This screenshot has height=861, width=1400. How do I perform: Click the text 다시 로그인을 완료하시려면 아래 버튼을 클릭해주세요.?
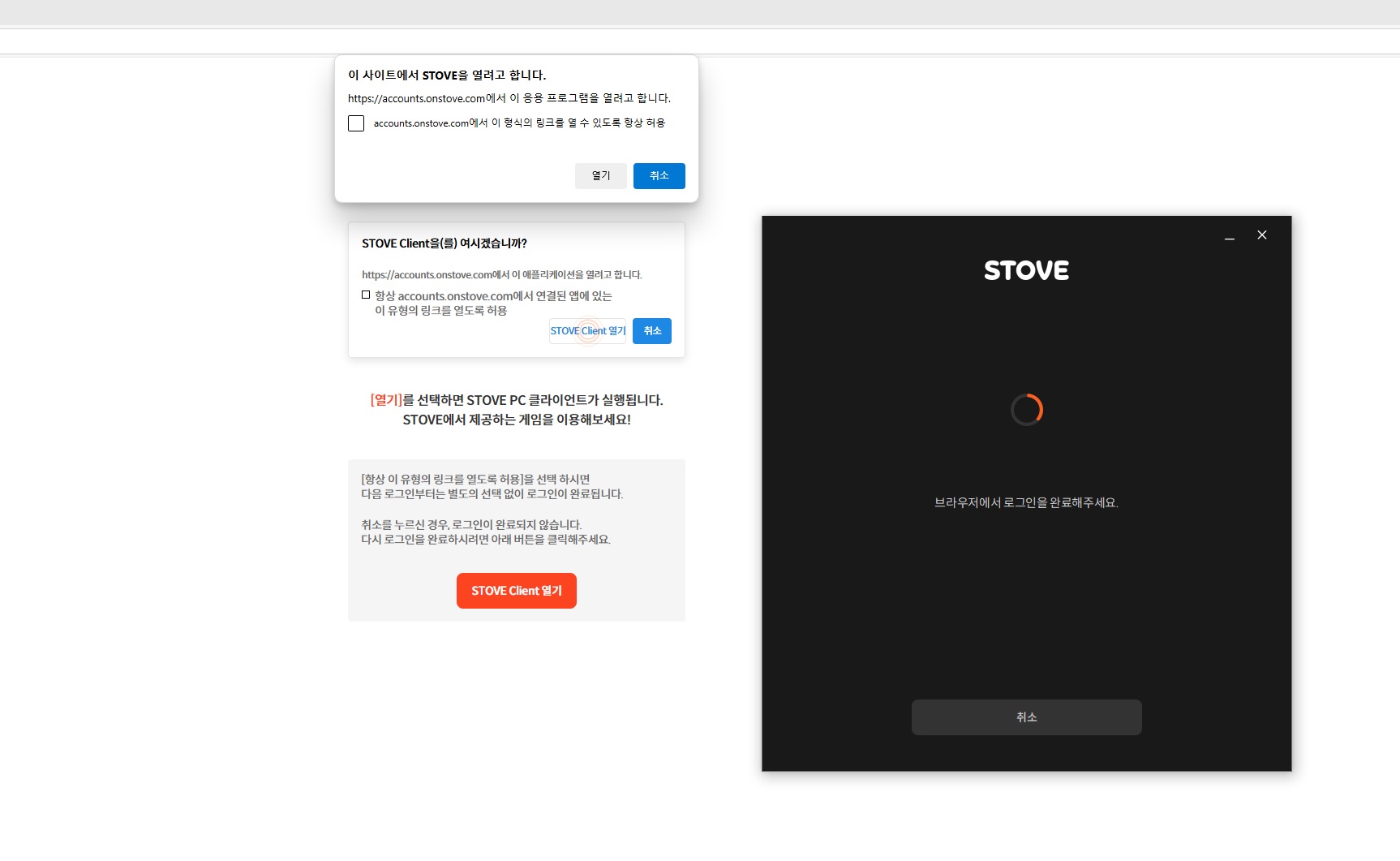coord(486,540)
